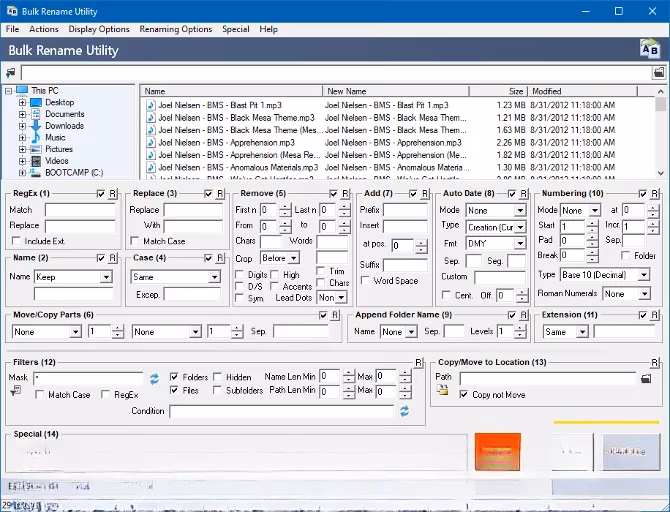
Task: Open the Help menu
Action: [x=268, y=29]
